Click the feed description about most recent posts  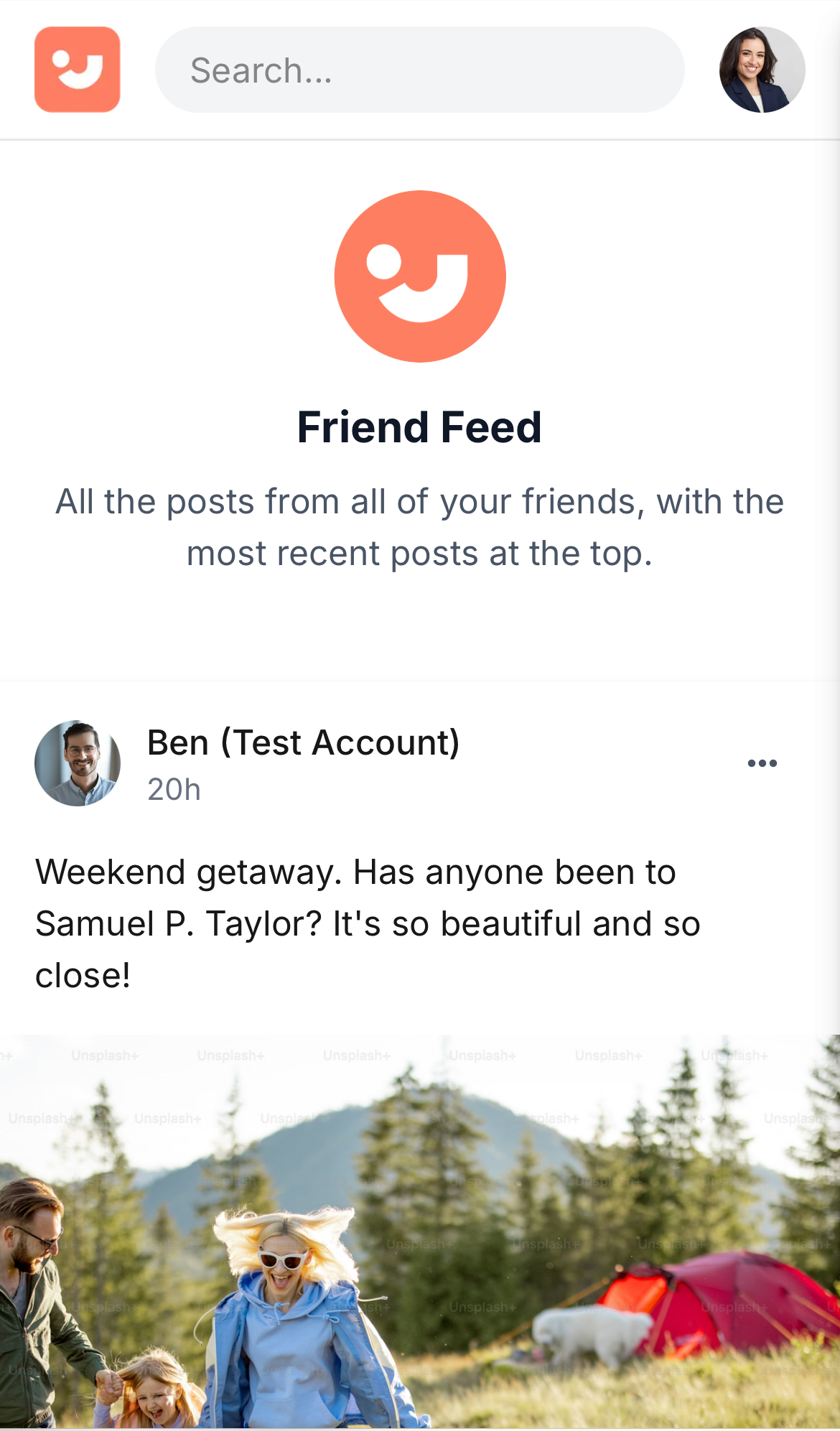[420, 527]
